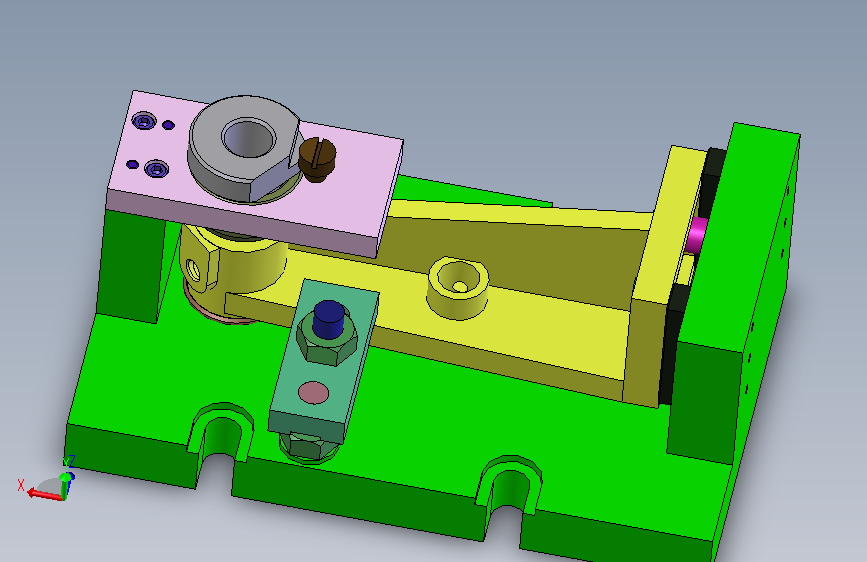Click the blue Z axis label of the triad
Screen dimensions: 867x562
[72, 461]
